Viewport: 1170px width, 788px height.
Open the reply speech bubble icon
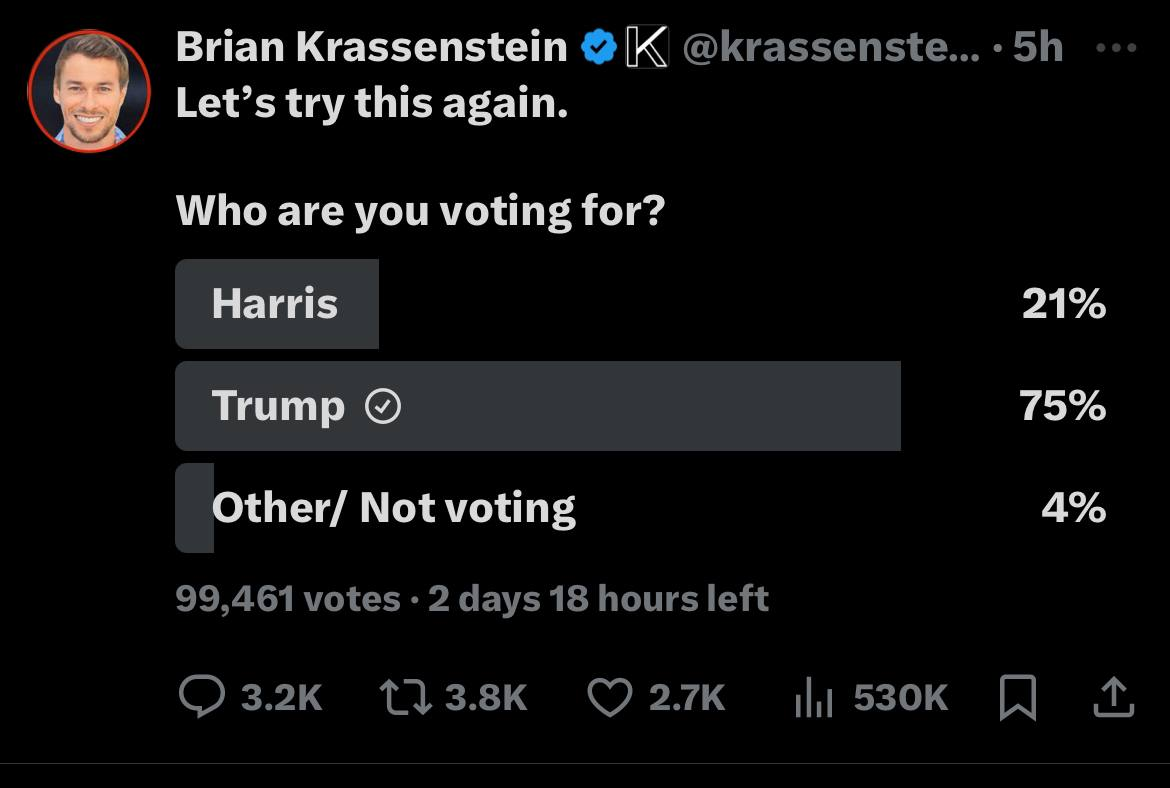click(202, 697)
